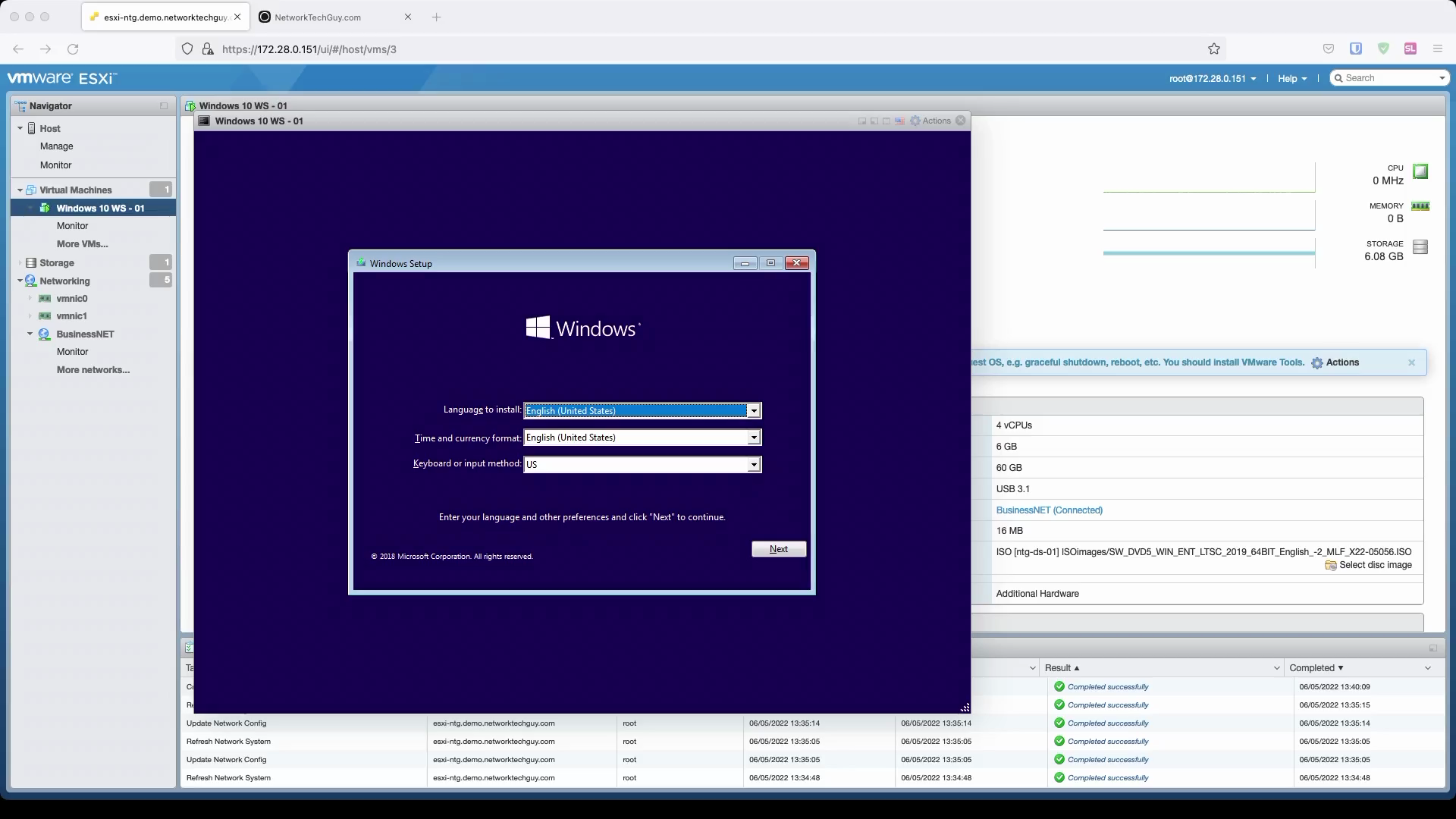Image resolution: width=1456 pixels, height=819 pixels.
Task: Open the Firefox hamburger menu
Action: pyautogui.click(x=1438, y=49)
